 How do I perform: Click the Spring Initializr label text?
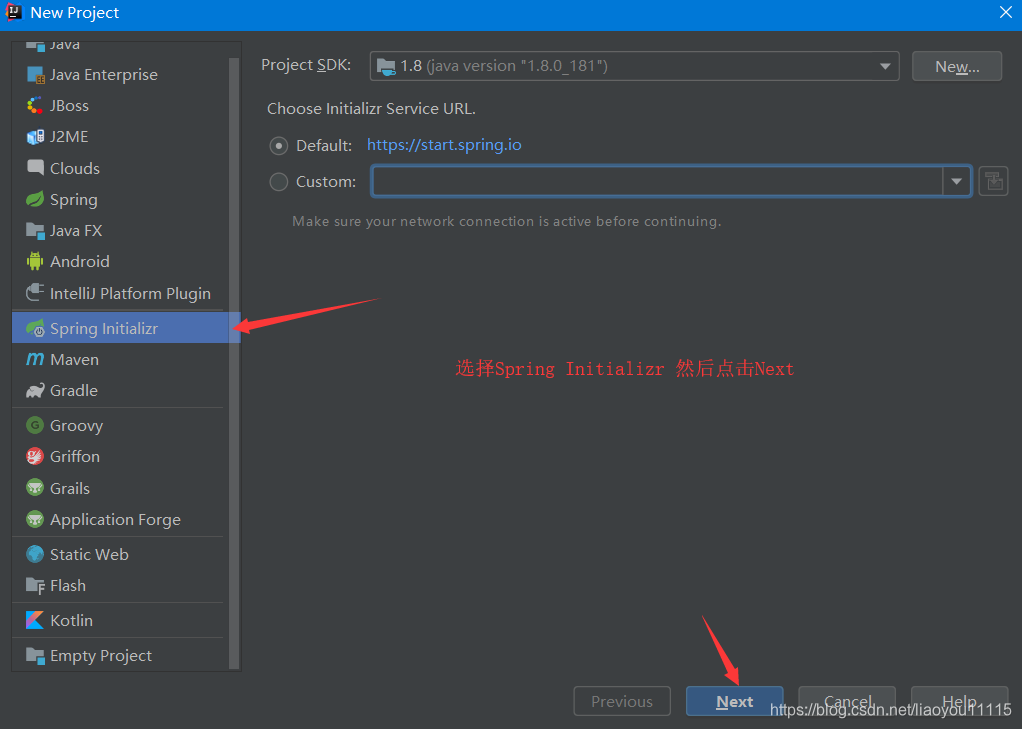[104, 328]
